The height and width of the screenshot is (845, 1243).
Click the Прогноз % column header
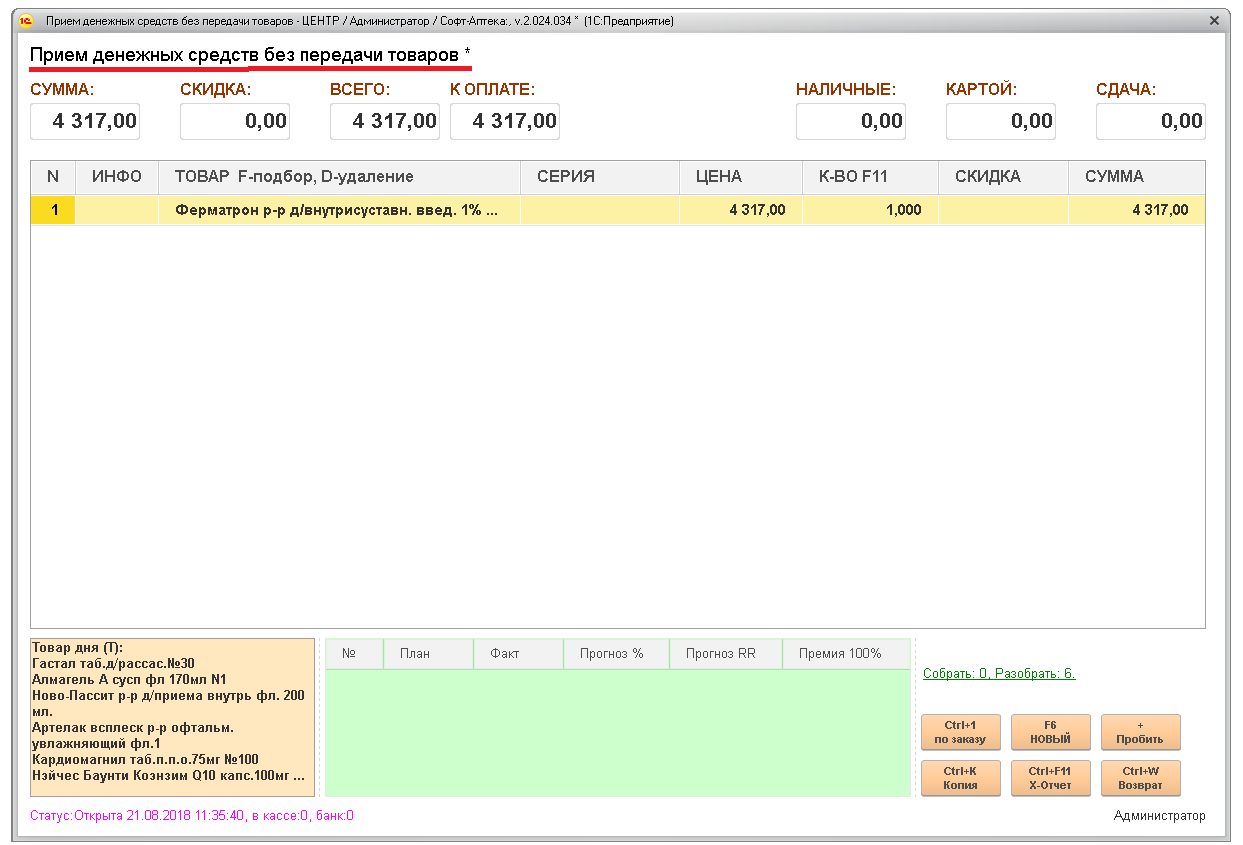coord(615,654)
